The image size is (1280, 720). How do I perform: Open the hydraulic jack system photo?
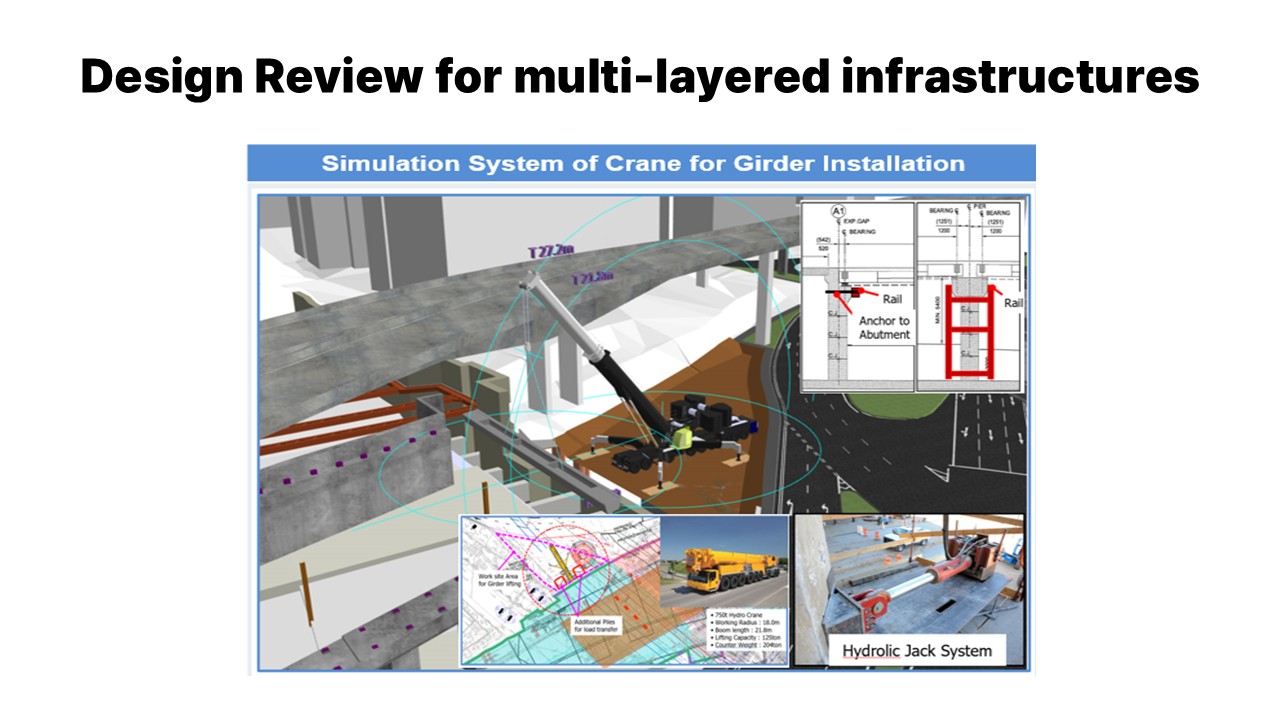pyautogui.click(x=908, y=590)
